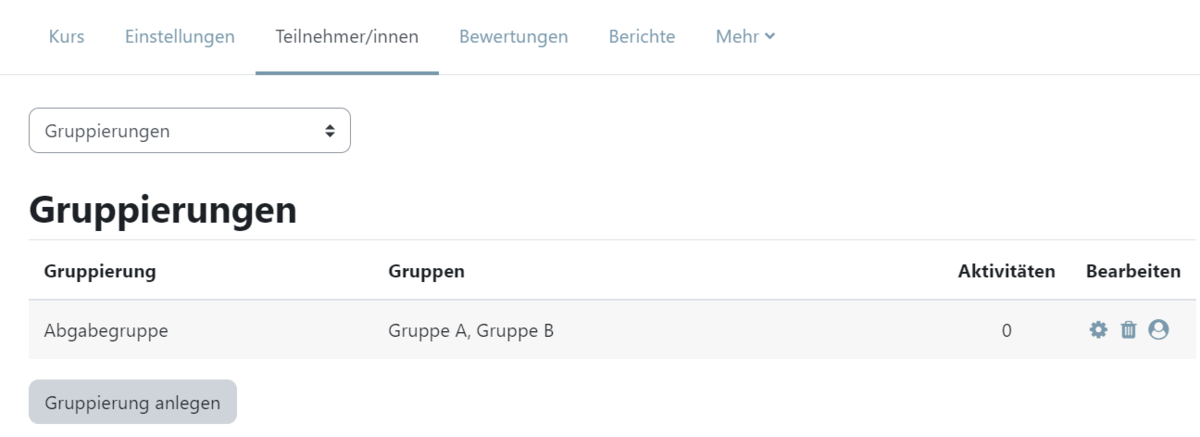Go to the Bewertungen tab

tap(513, 37)
